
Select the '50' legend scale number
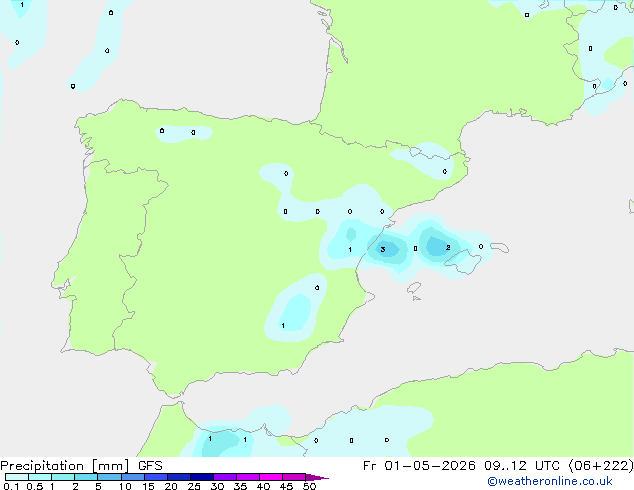click(309, 486)
